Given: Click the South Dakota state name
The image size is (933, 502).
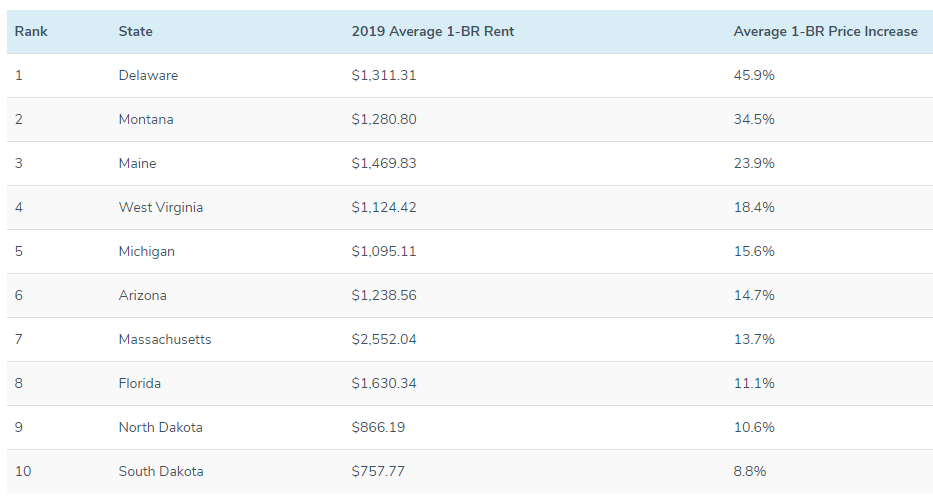Looking at the screenshot, I should point(160,471).
